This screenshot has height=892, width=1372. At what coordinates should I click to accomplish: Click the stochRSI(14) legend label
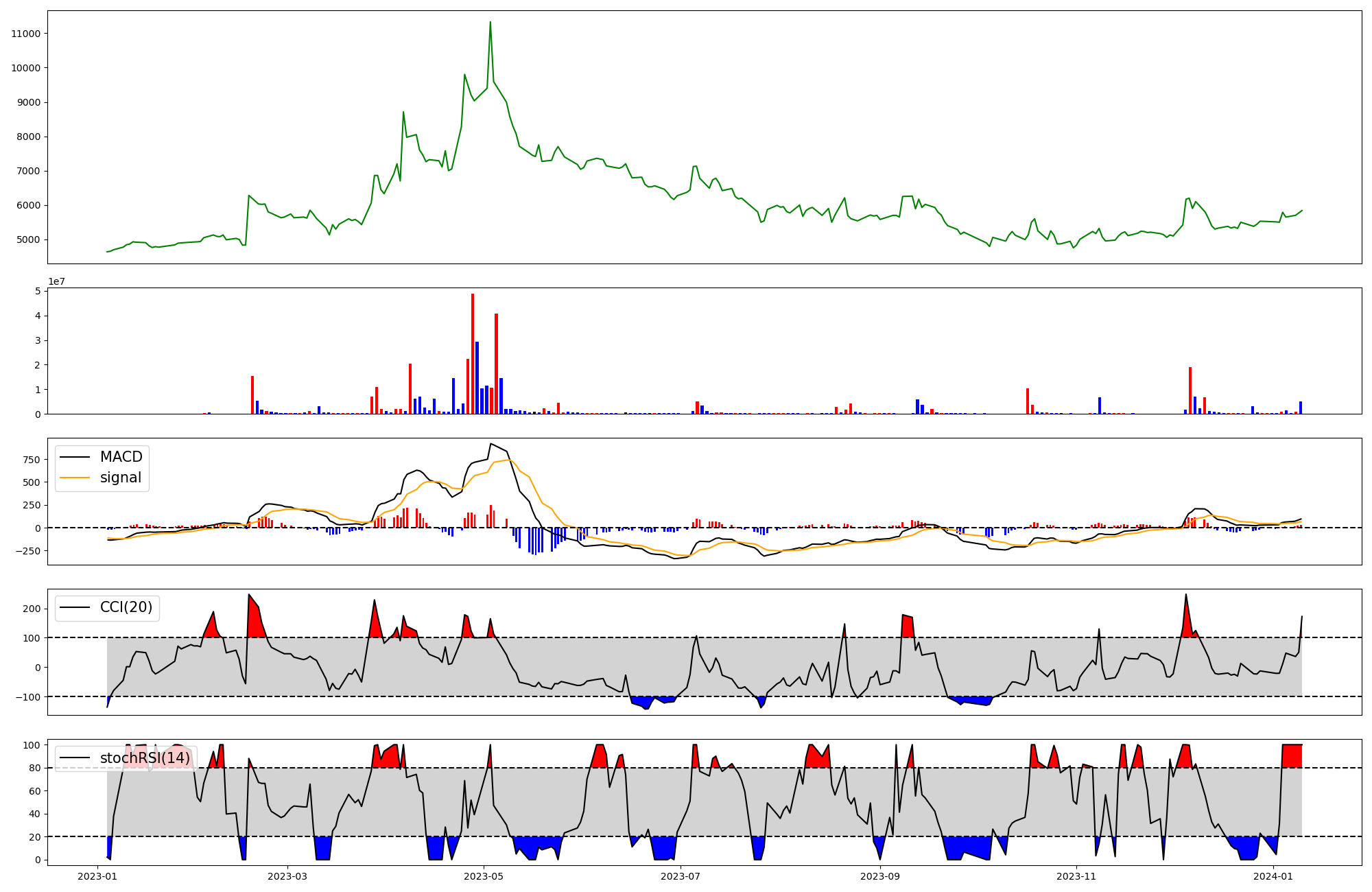(145, 758)
